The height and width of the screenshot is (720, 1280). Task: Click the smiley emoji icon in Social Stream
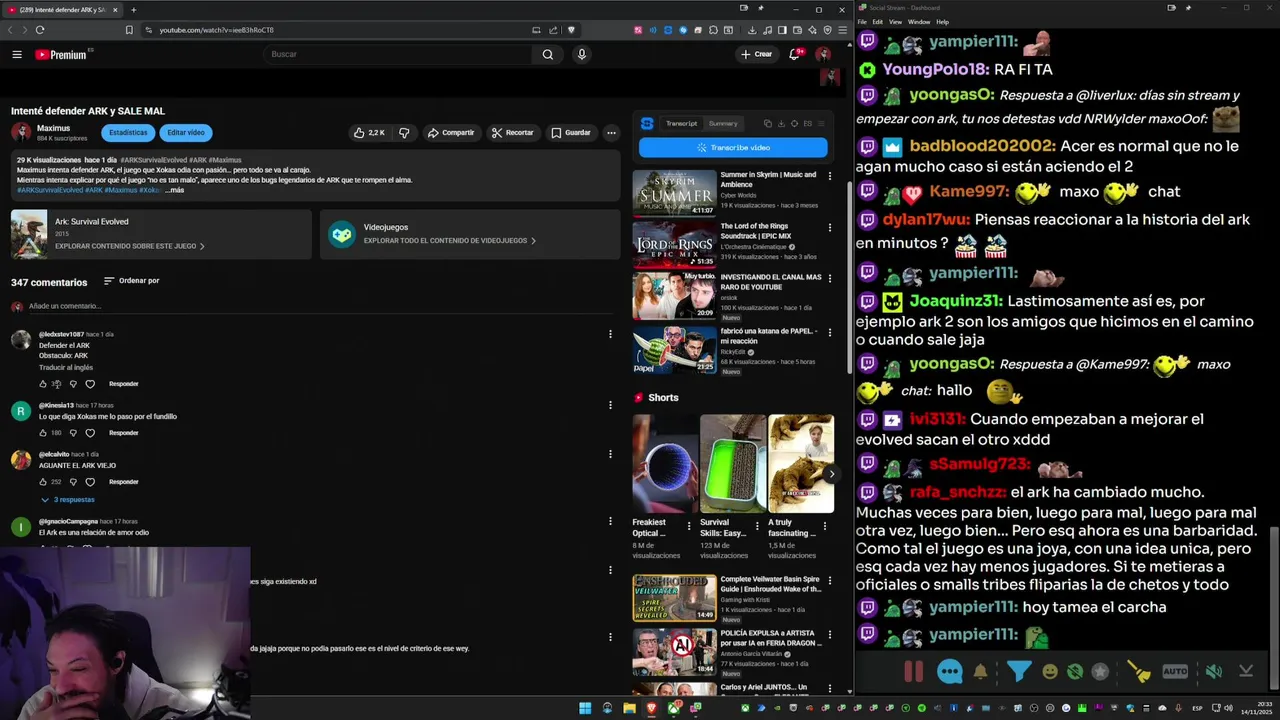pyautogui.click(x=1049, y=672)
